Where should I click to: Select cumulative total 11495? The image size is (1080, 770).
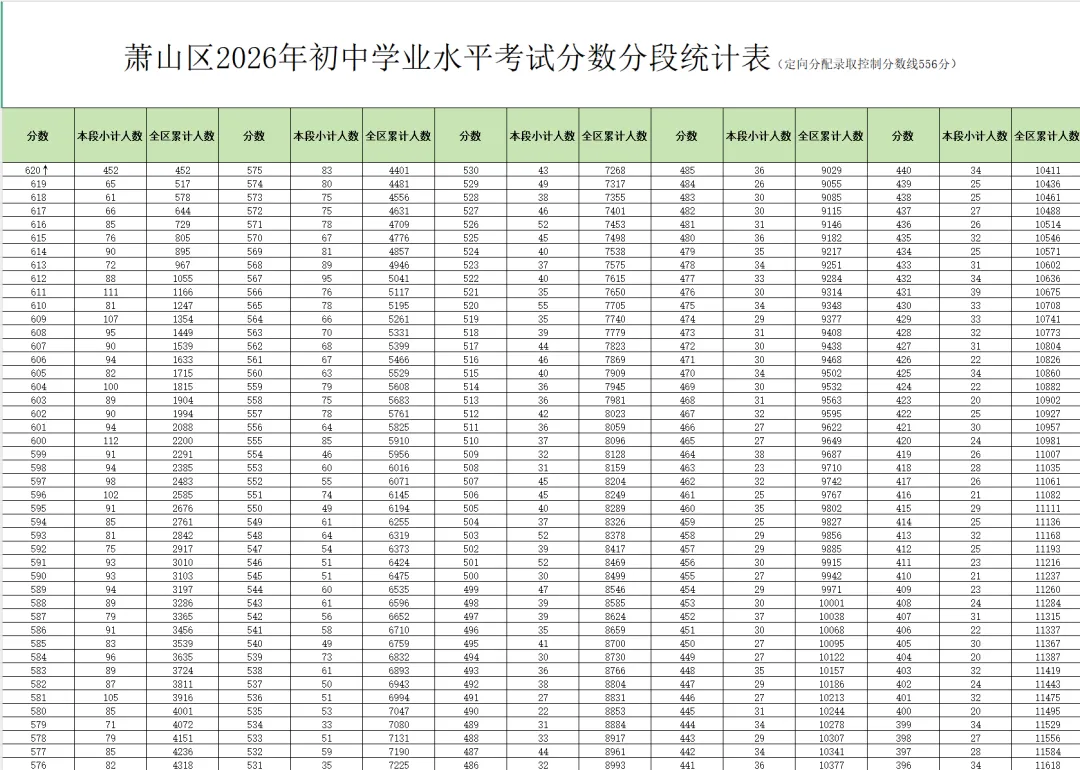click(1047, 711)
